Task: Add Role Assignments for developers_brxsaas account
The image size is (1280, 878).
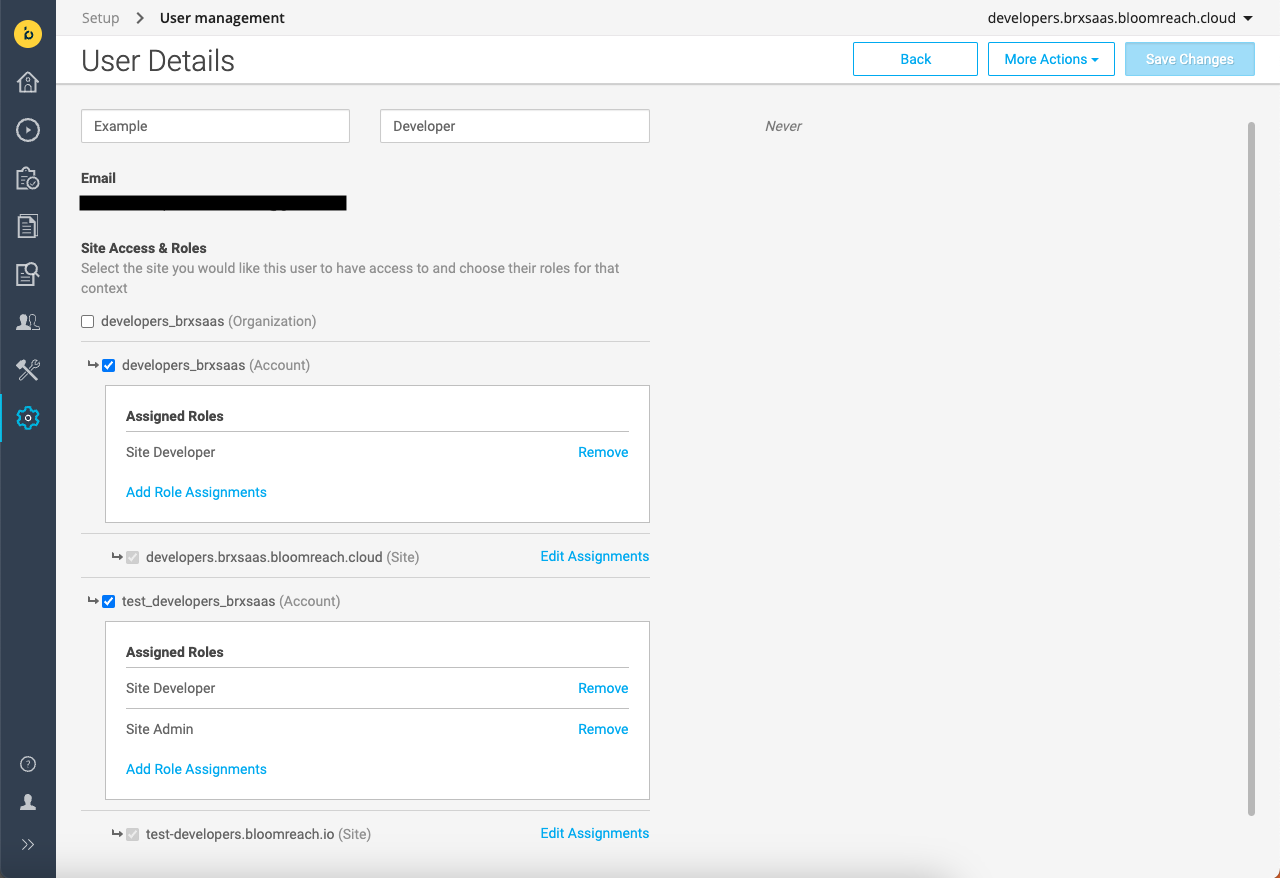Action: point(196,492)
